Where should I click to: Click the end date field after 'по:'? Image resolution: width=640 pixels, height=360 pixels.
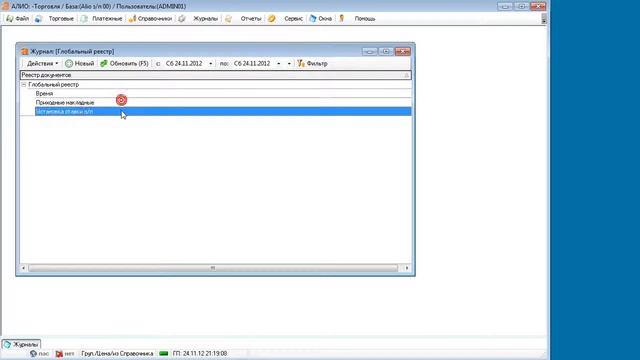[x=252, y=64]
